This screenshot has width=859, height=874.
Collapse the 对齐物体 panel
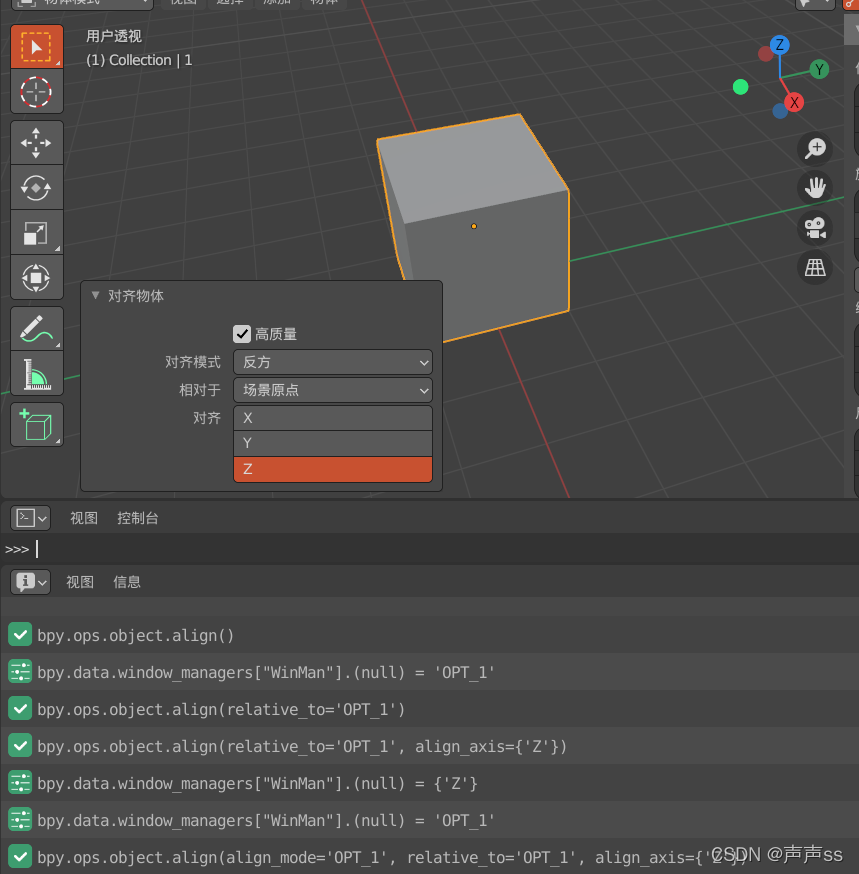pyautogui.click(x=95, y=295)
